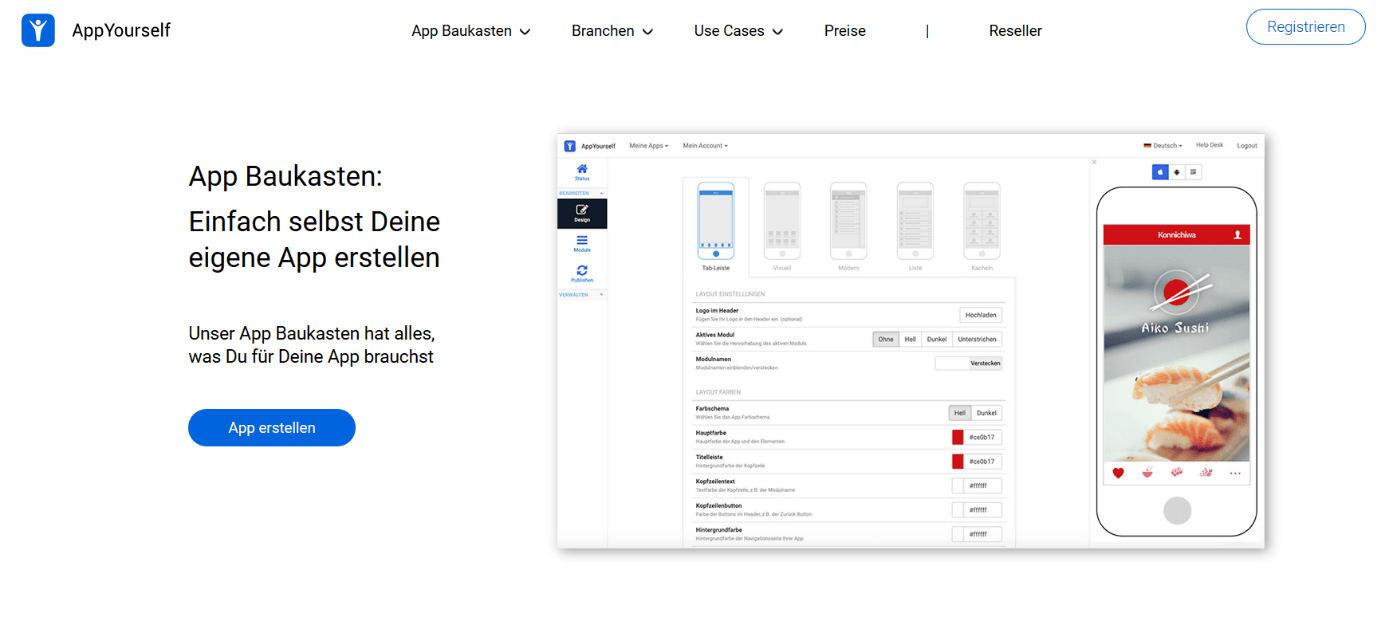The height and width of the screenshot is (621, 1385).
Task: Tap the delivery bike icon in the phone tab bar
Action: coord(1206,473)
